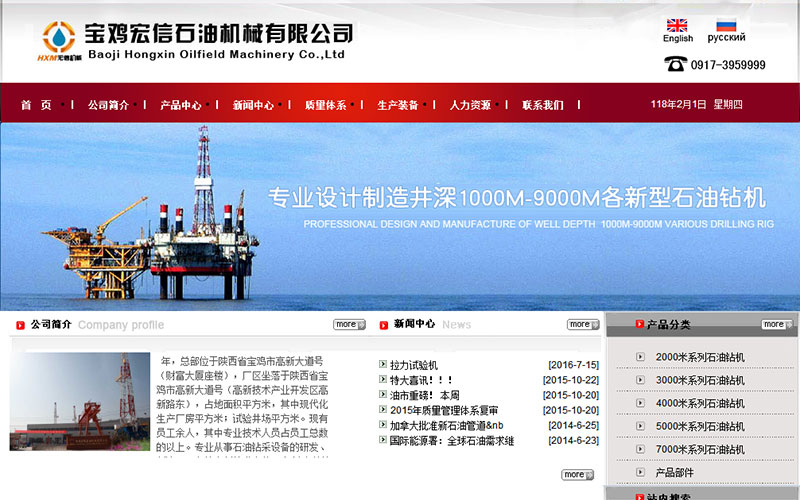Viewport: 800px width, 500px height.
Task: Open news article 油市重磅！本周
Action: [x=424, y=395]
